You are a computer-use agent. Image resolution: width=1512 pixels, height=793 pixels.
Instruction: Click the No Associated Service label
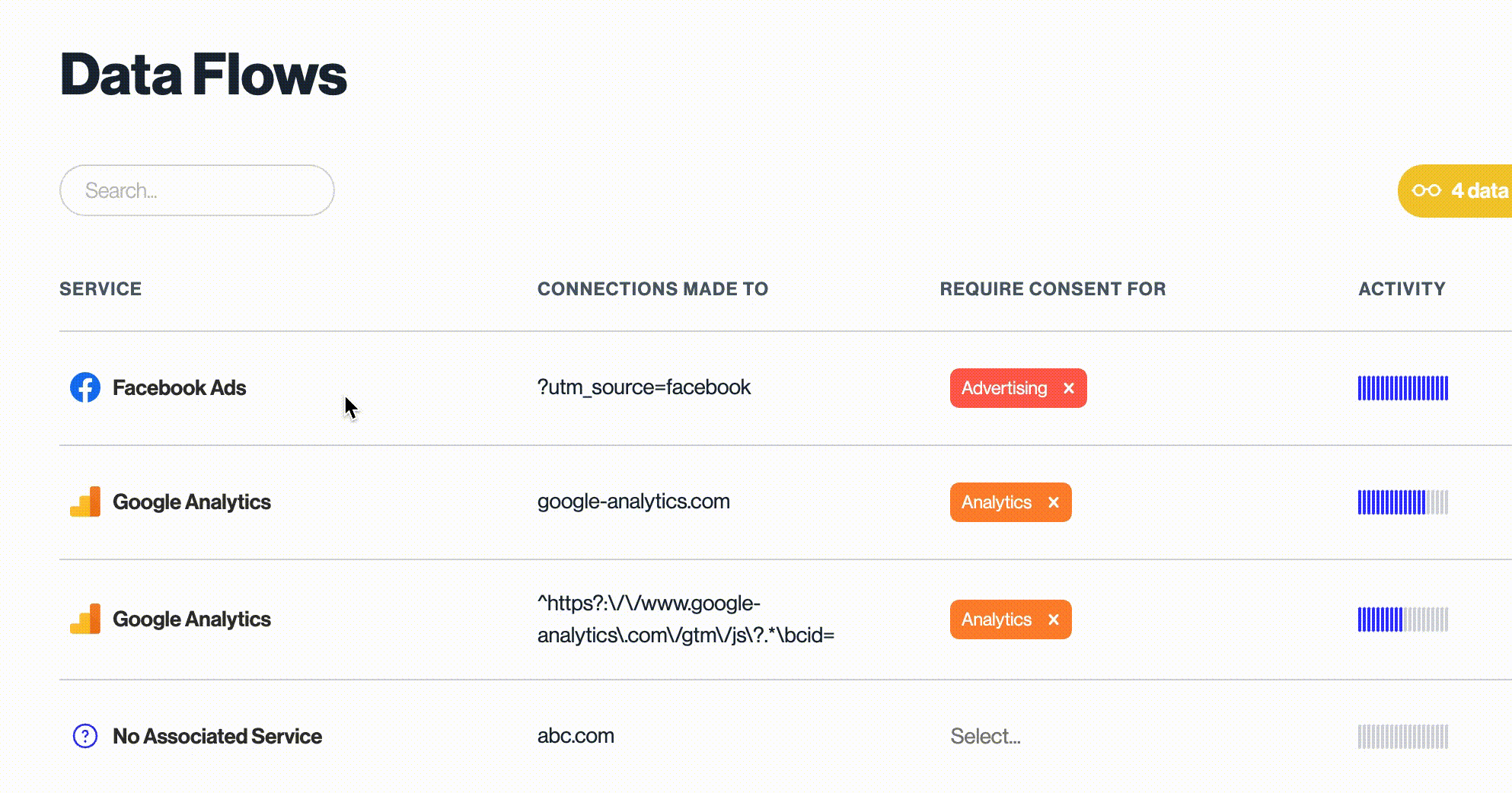tap(217, 736)
